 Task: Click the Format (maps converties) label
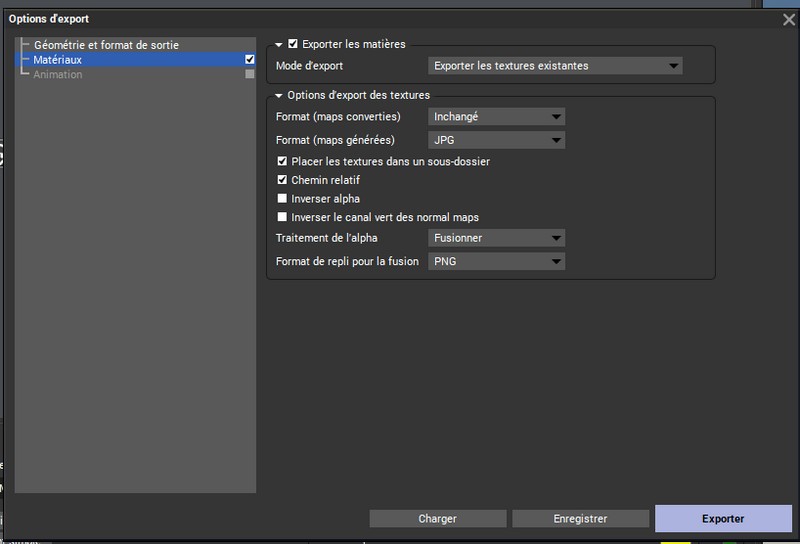(338, 117)
